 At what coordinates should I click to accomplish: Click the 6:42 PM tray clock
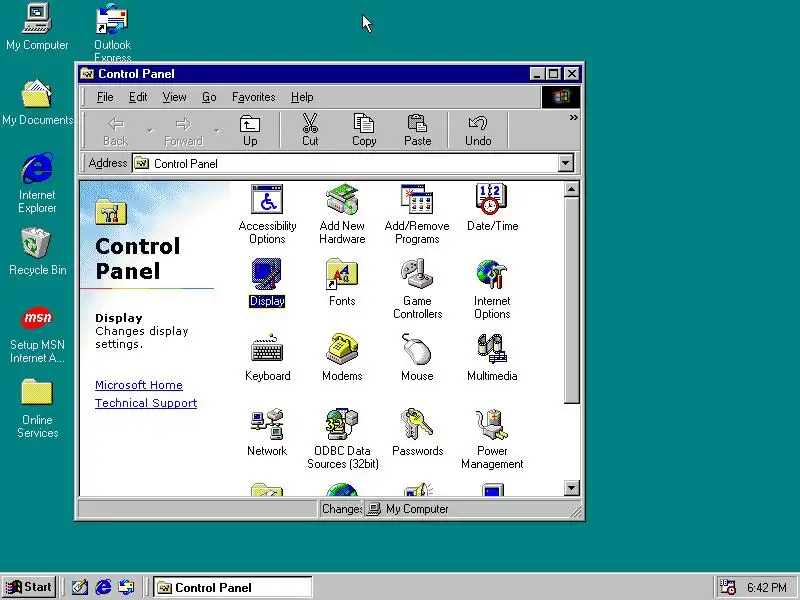tap(767, 588)
